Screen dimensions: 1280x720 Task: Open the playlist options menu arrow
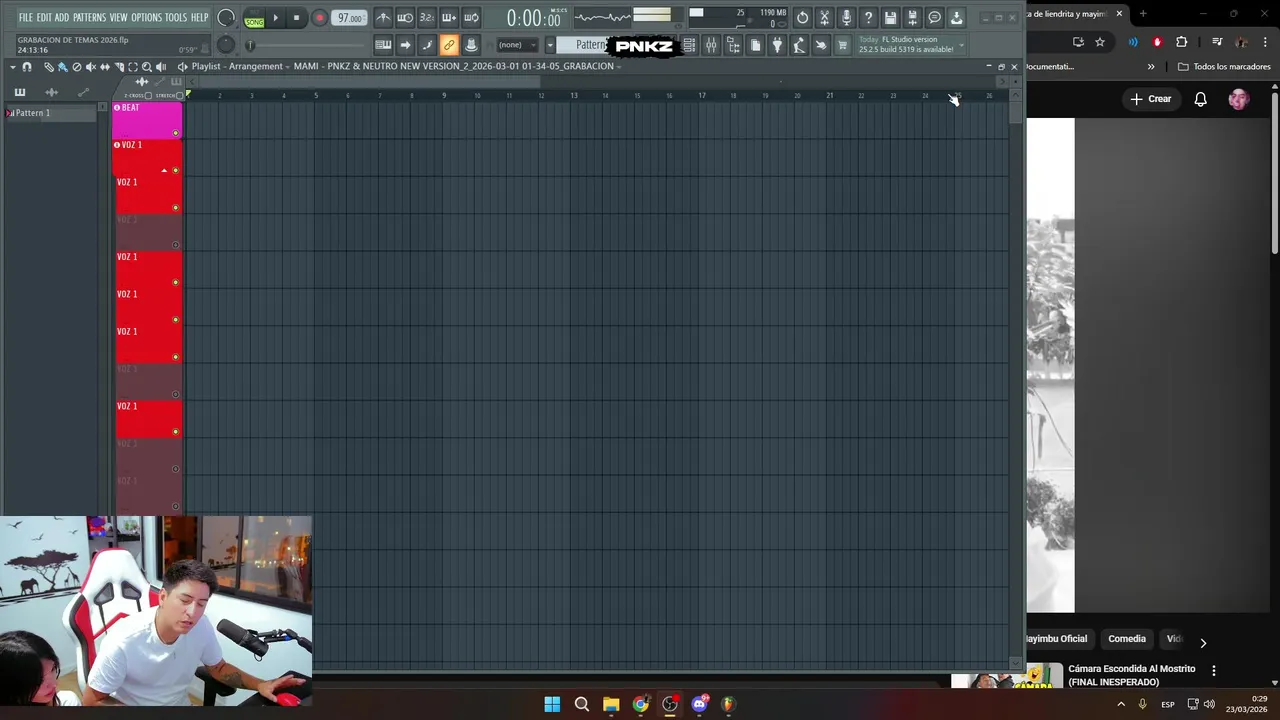pos(13,67)
